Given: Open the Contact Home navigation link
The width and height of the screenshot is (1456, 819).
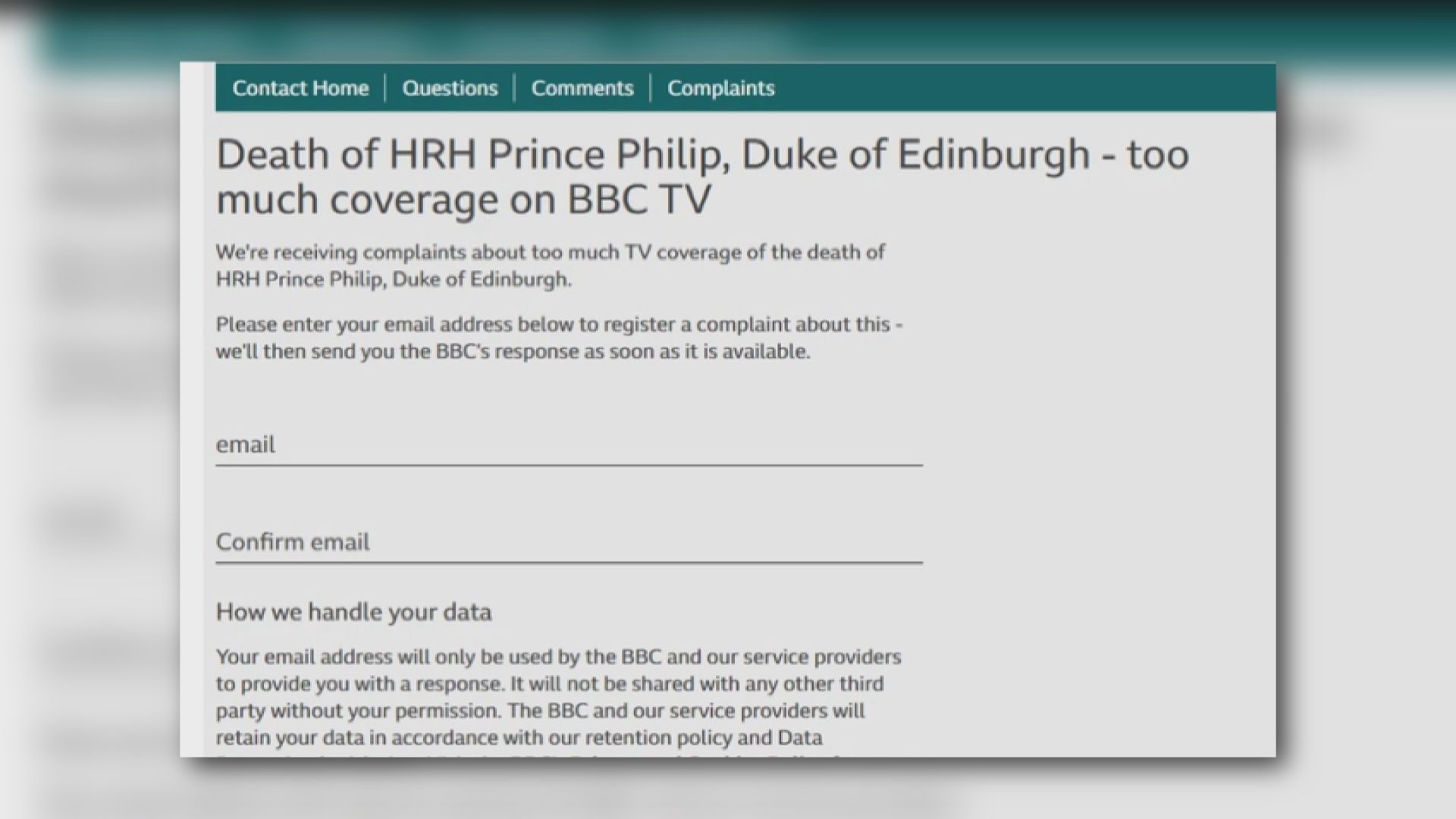Looking at the screenshot, I should [x=300, y=88].
